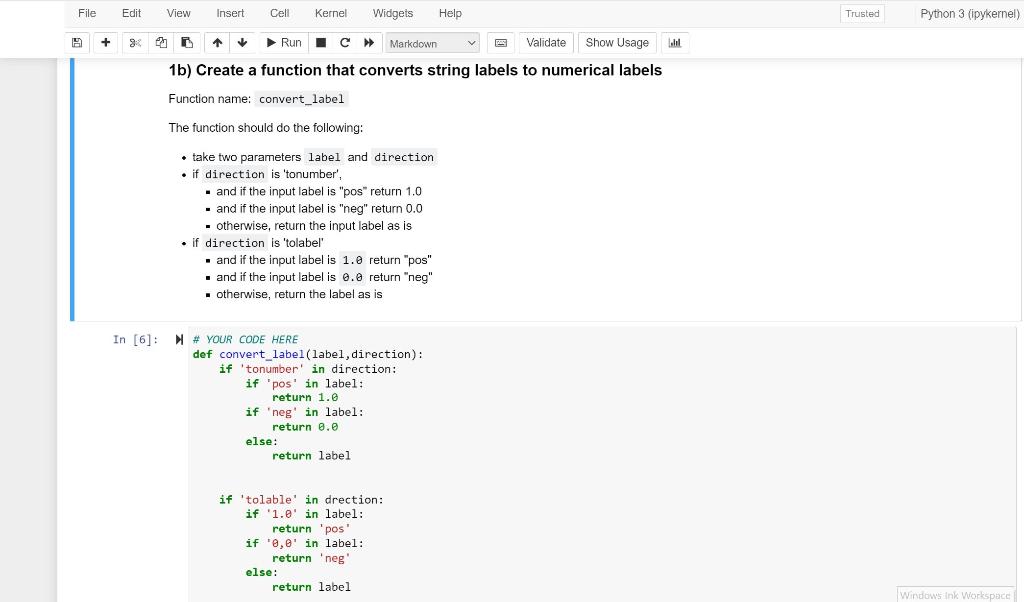This screenshot has width=1024, height=602.
Task: Move selected cell down arrow
Action: pyautogui.click(x=242, y=43)
